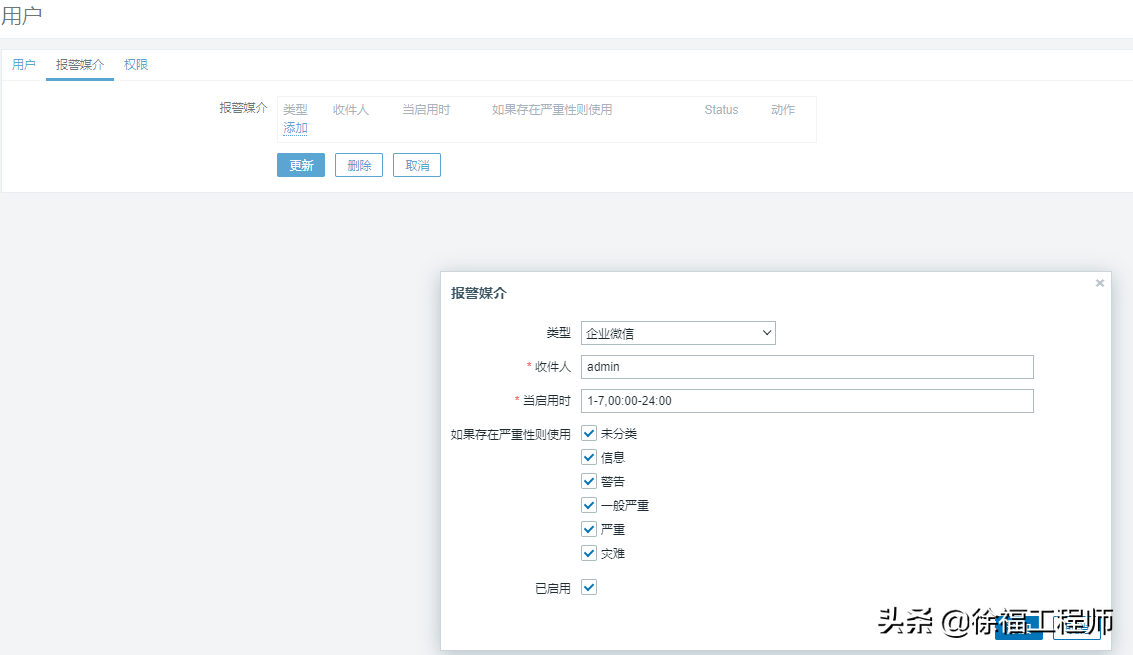Uncheck the 一般严重 checkbox
Viewport: 1133px width, 655px height.
[x=589, y=505]
